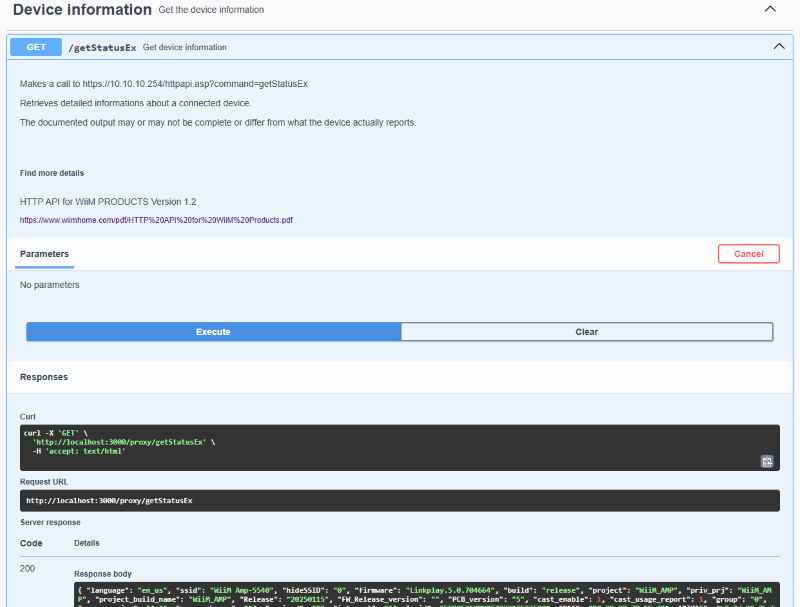The width and height of the screenshot is (800, 607).
Task: Click the 'No parameters' text
Action: click(x=49, y=285)
